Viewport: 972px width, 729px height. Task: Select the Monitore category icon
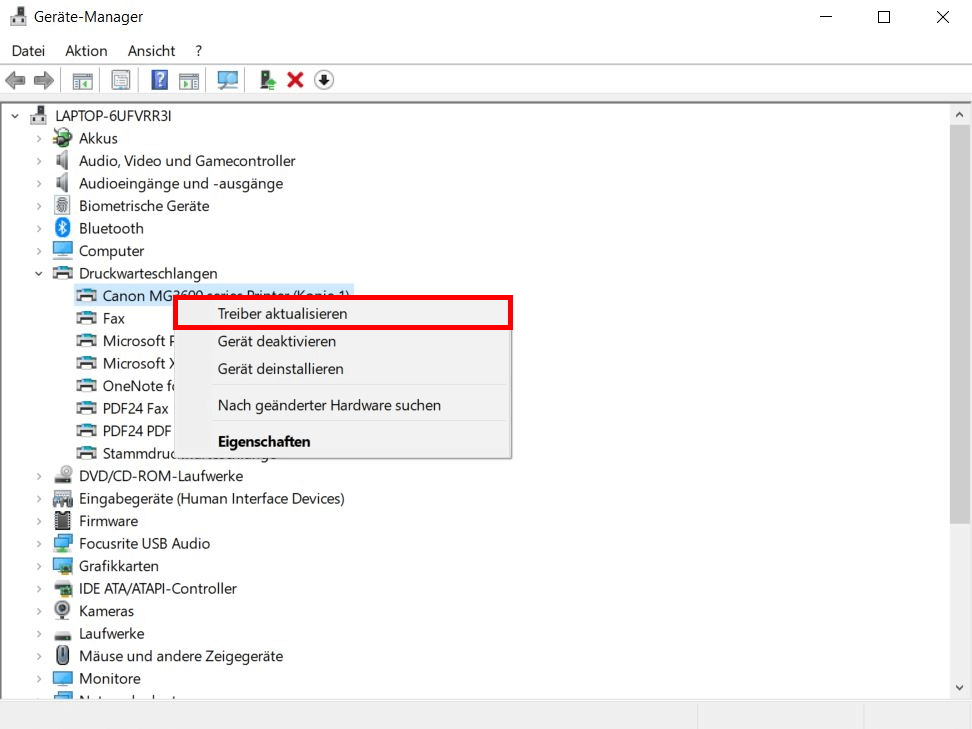click(x=63, y=678)
